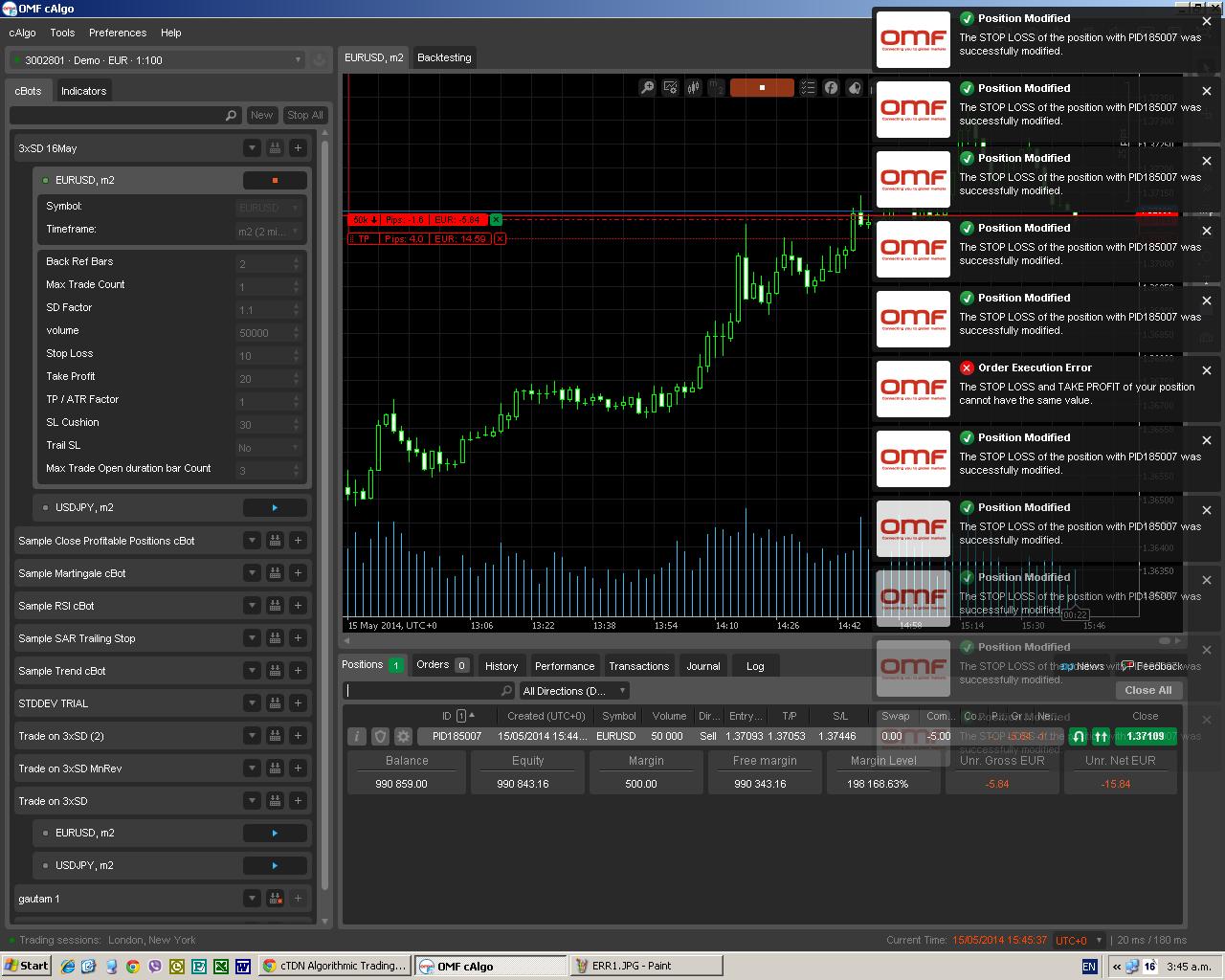The height and width of the screenshot is (980, 1225).
Task: Click the shield protection icon for PID185007
Action: [380, 736]
